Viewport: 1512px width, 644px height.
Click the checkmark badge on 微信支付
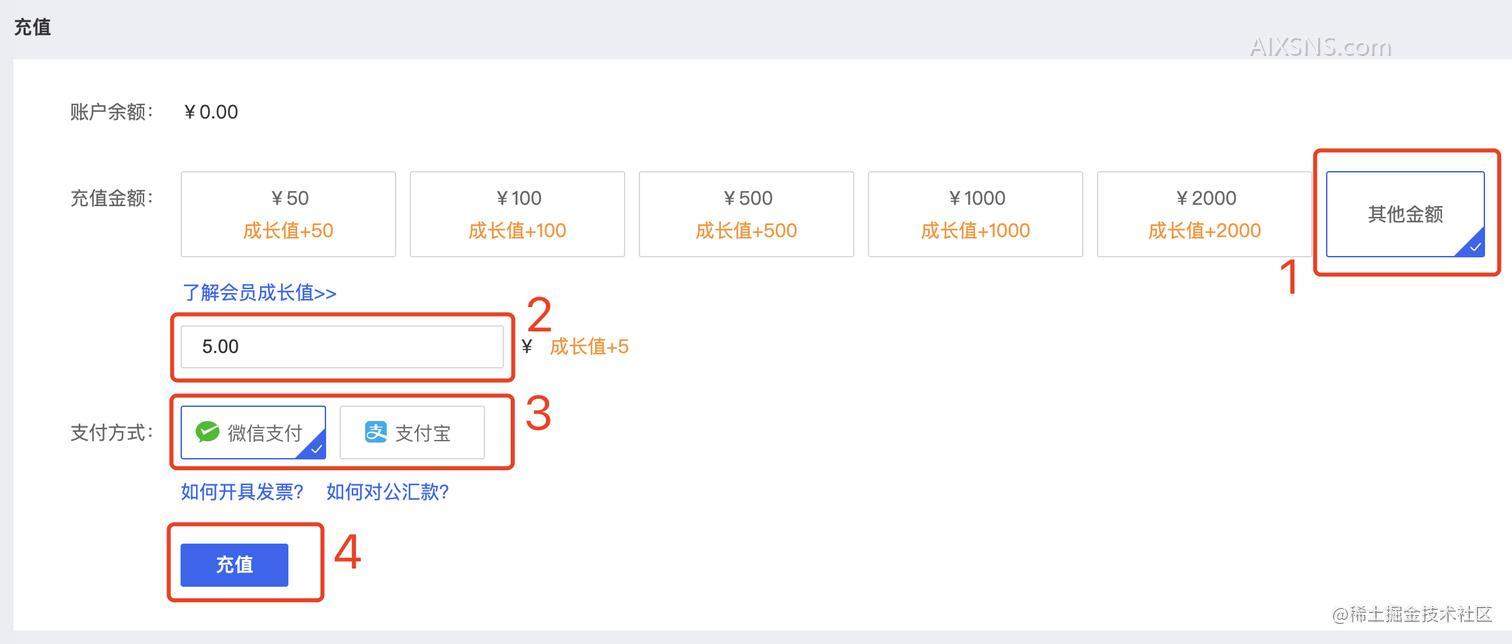coord(315,449)
